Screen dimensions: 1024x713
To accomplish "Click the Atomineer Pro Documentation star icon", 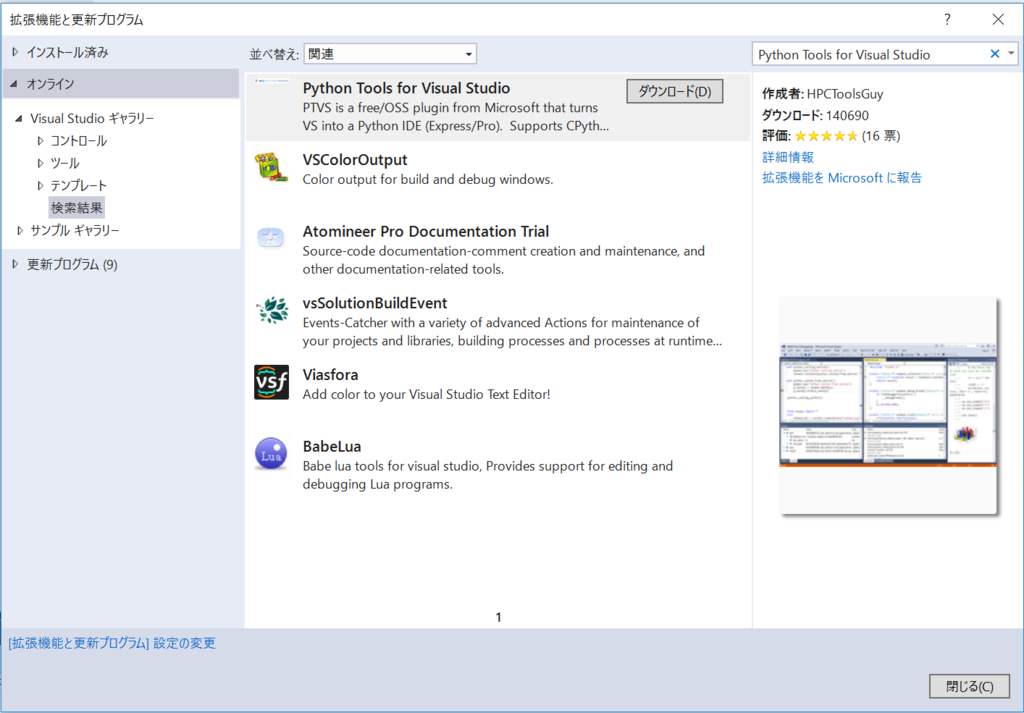I will point(270,238).
